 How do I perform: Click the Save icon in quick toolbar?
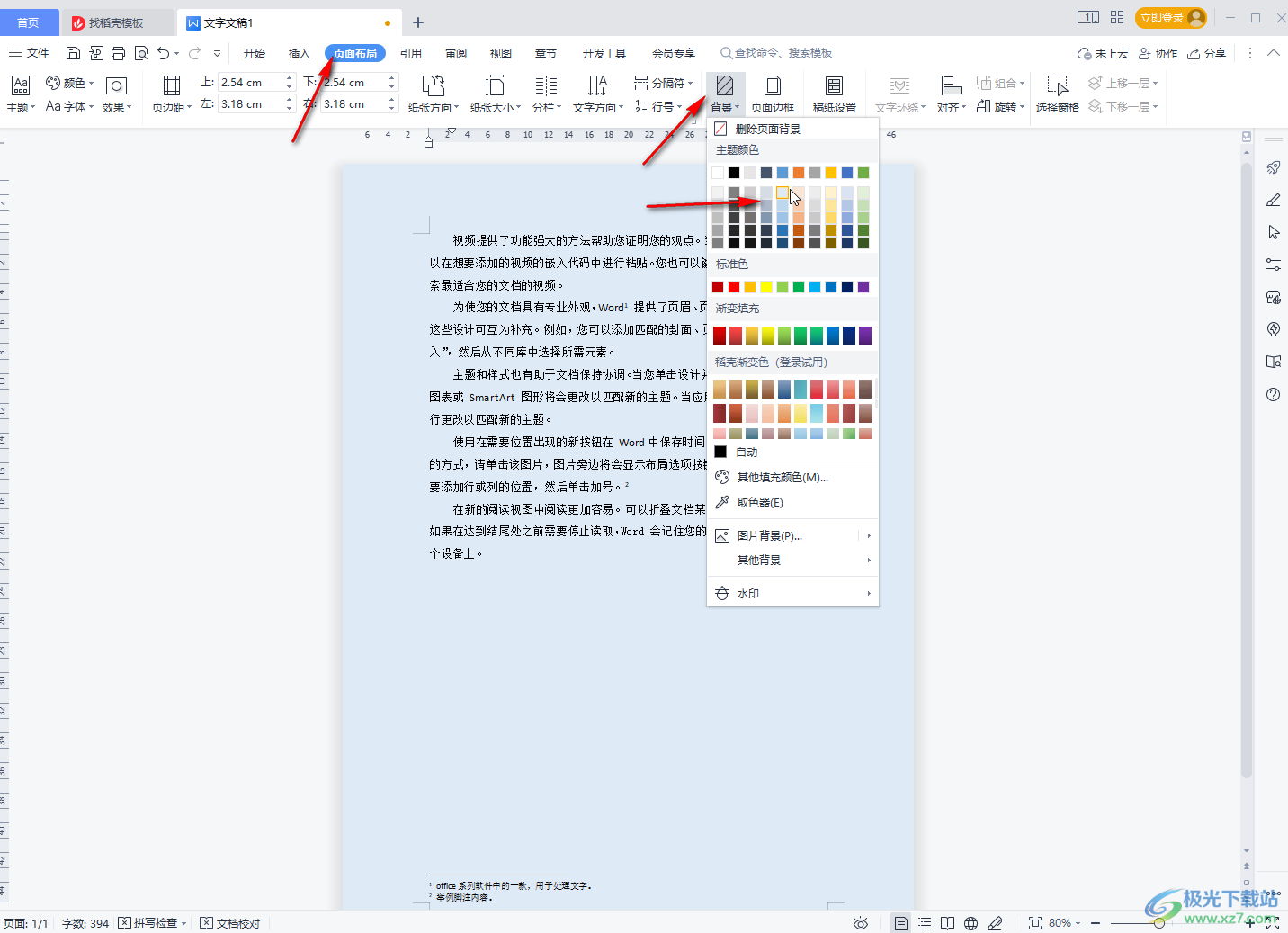point(74,53)
